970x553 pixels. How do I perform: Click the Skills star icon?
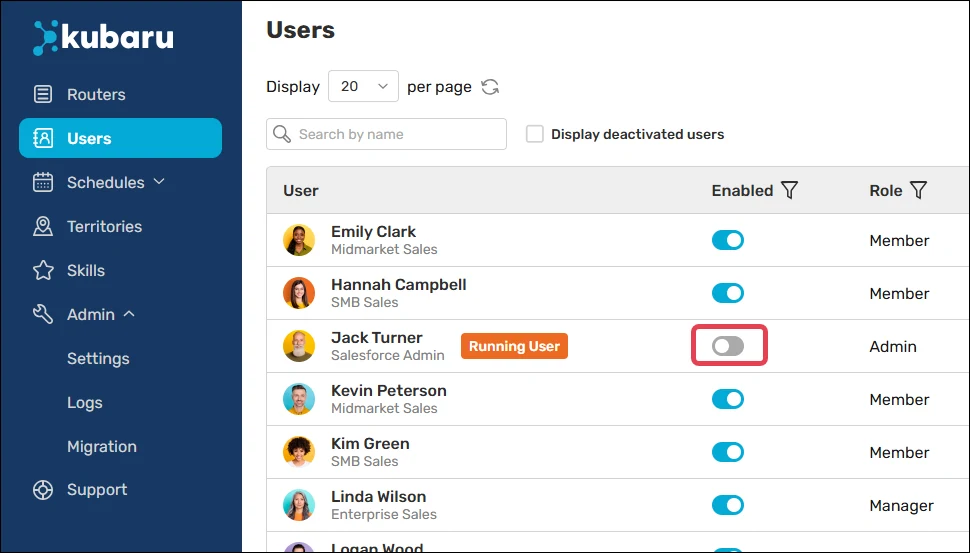[43, 270]
